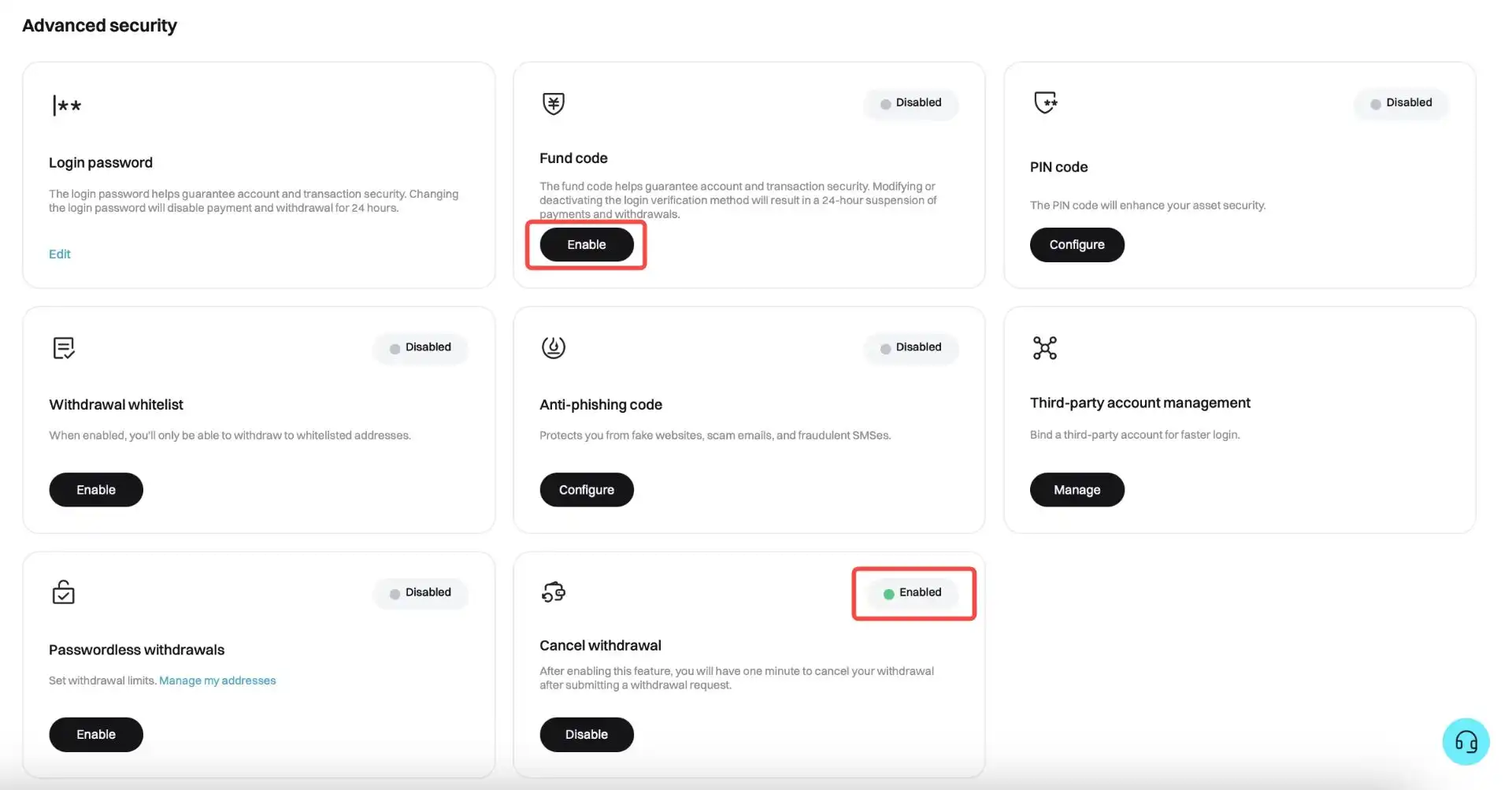This screenshot has width=1512, height=790.
Task: Enable the Fund code
Action: pos(587,245)
